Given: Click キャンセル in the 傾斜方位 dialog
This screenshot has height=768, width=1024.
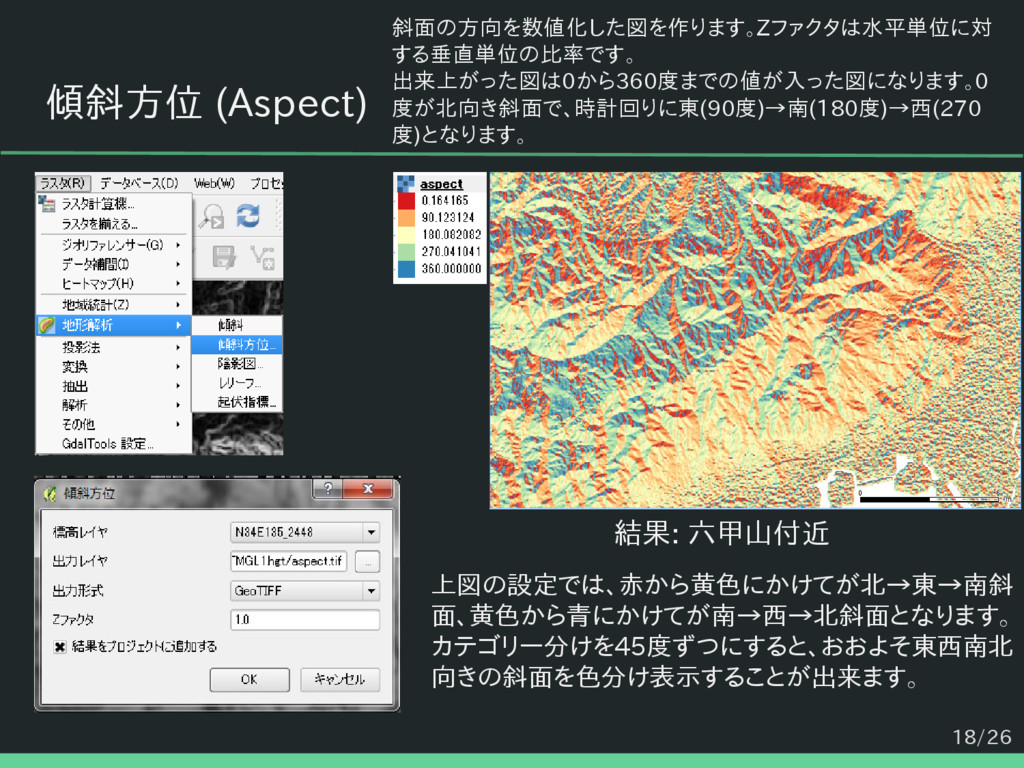Looking at the screenshot, I should (x=340, y=679).
